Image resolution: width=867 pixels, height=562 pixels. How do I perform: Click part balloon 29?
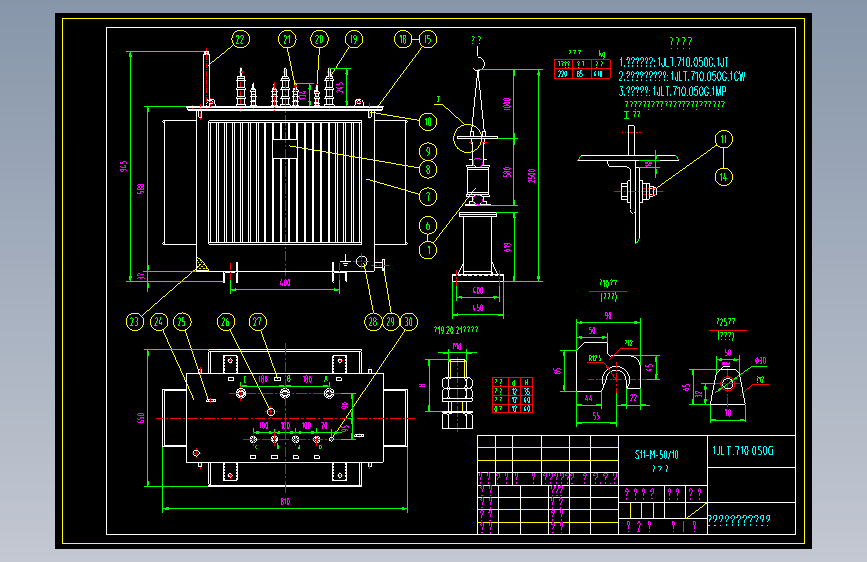391,322
